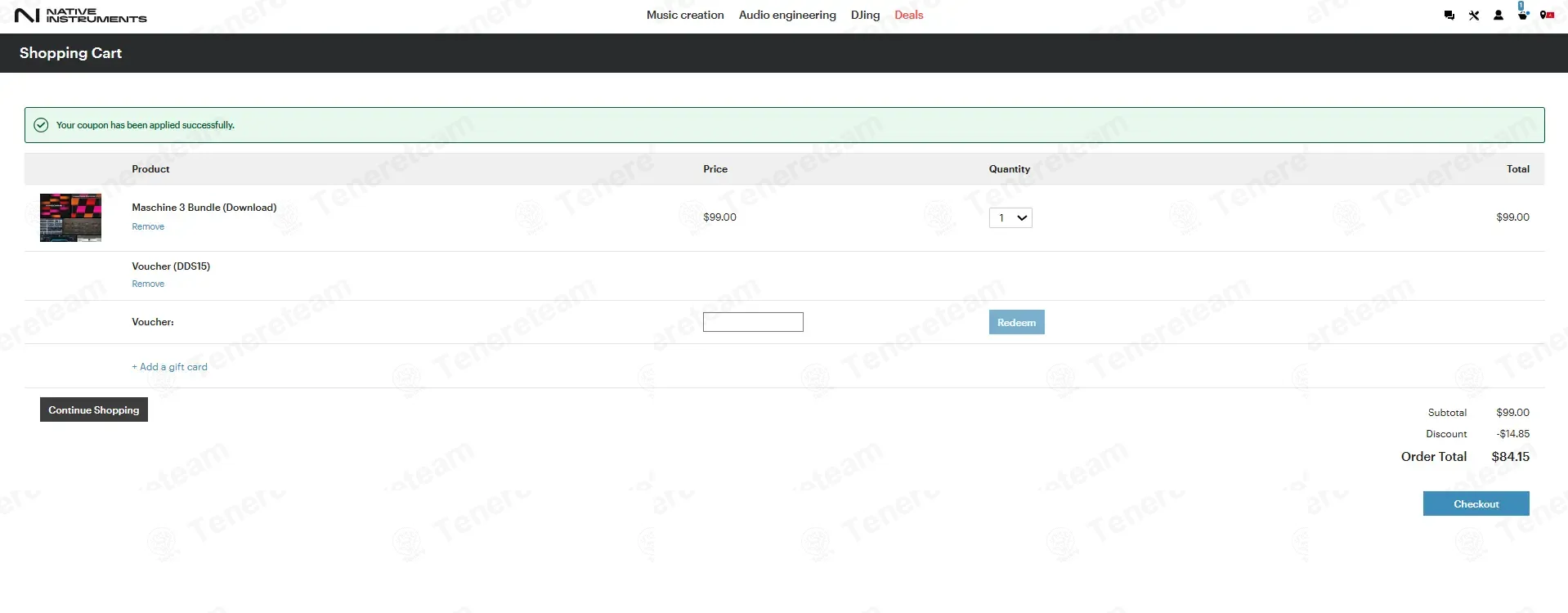This screenshot has height=613, width=1568.
Task: Go to the Deals page
Action: [x=908, y=16]
